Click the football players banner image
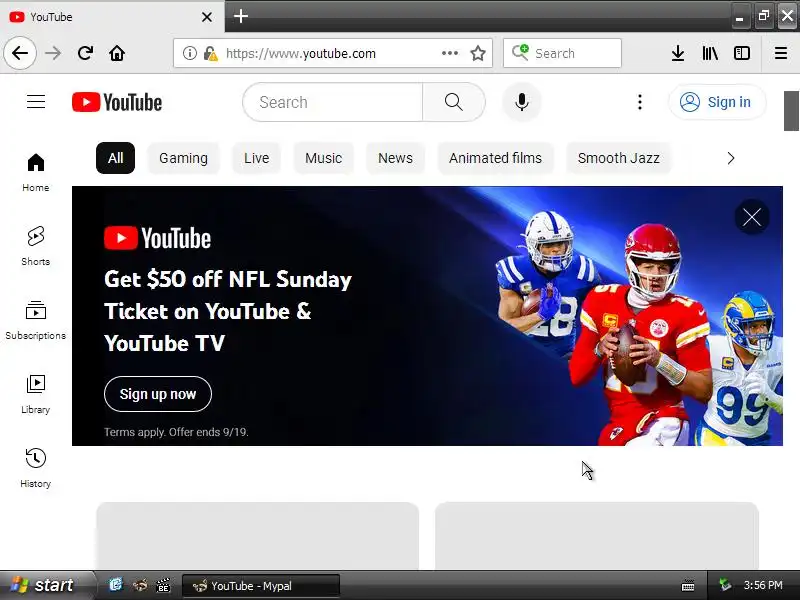This screenshot has height=600, width=800. (639, 327)
